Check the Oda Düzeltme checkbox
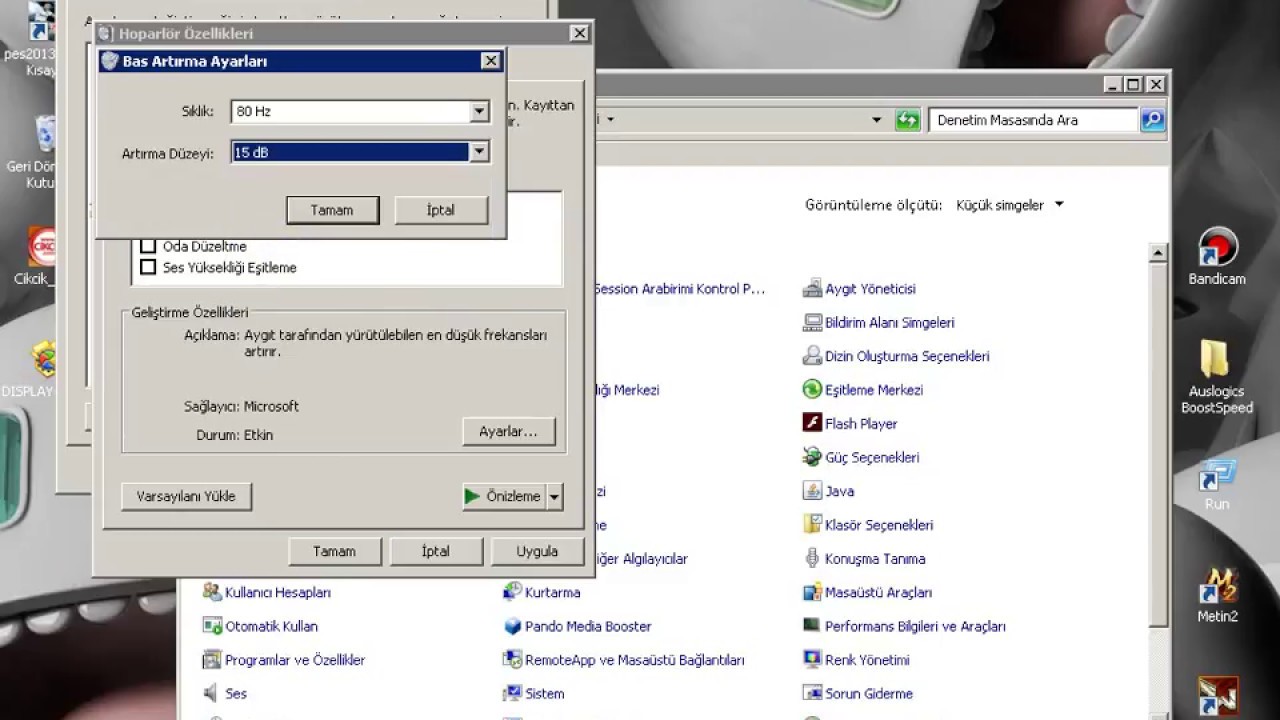This screenshot has height=720, width=1280. pos(148,246)
